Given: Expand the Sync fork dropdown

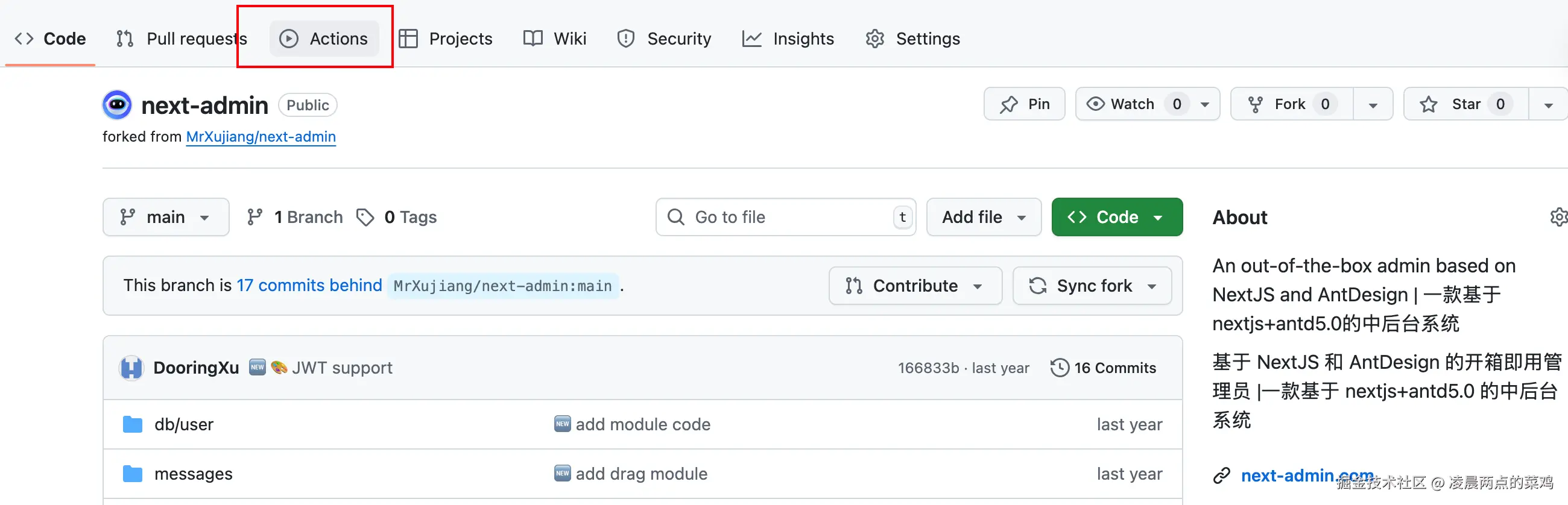Looking at the screenshot, I should 1092,286.
